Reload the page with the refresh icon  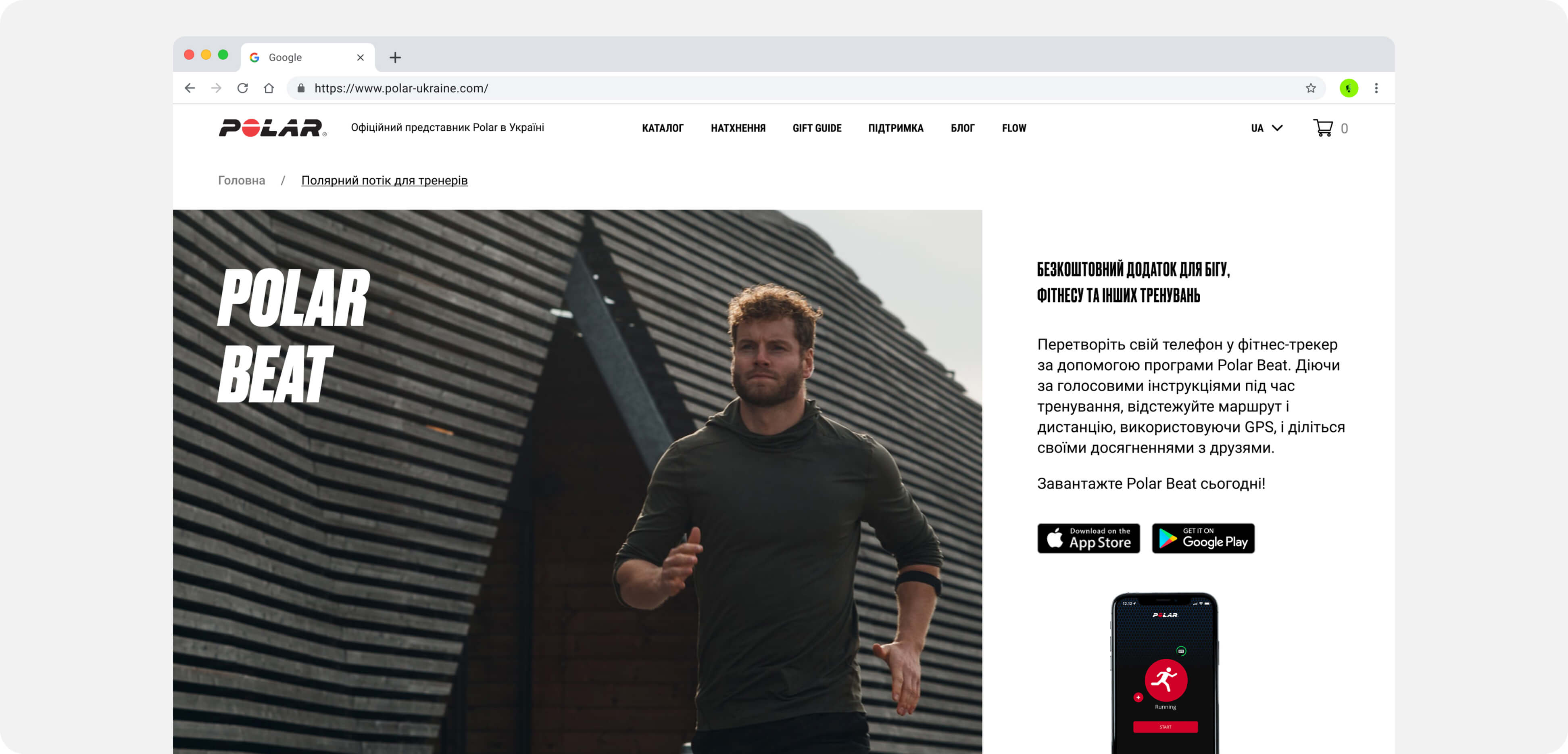point(242,88)
